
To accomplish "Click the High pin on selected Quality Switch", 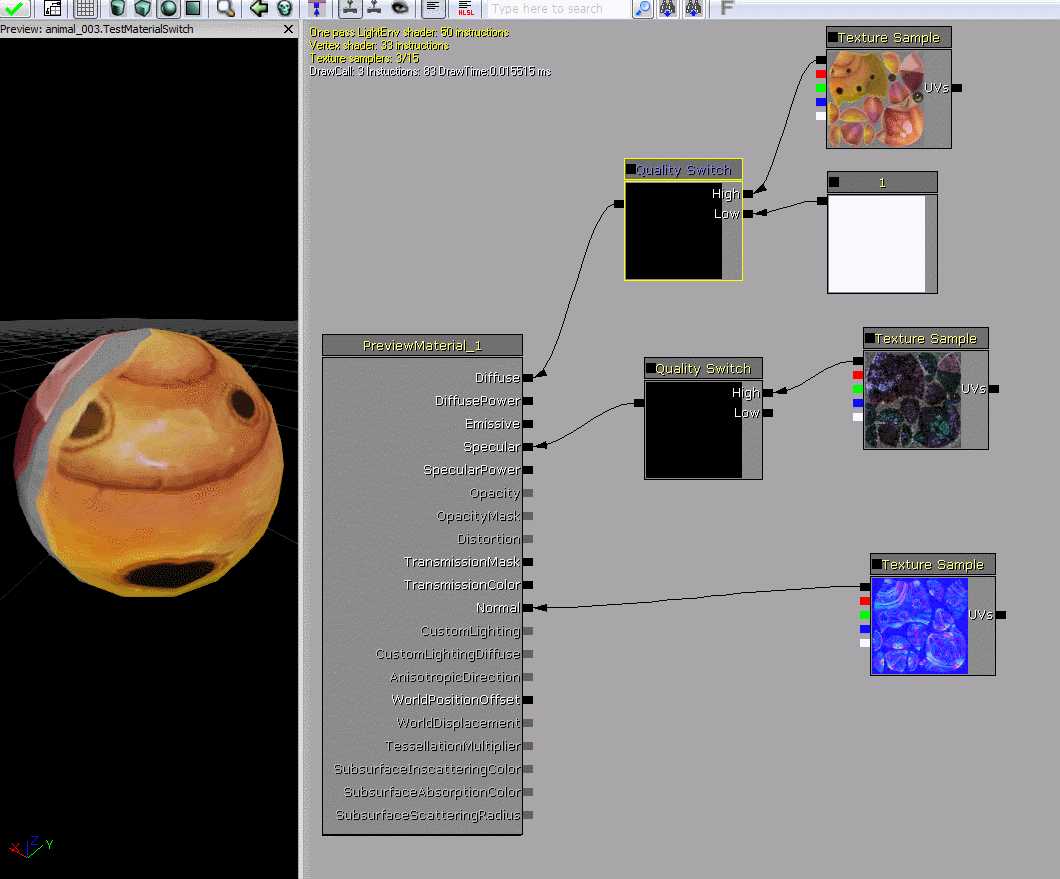I will point(748,194).
